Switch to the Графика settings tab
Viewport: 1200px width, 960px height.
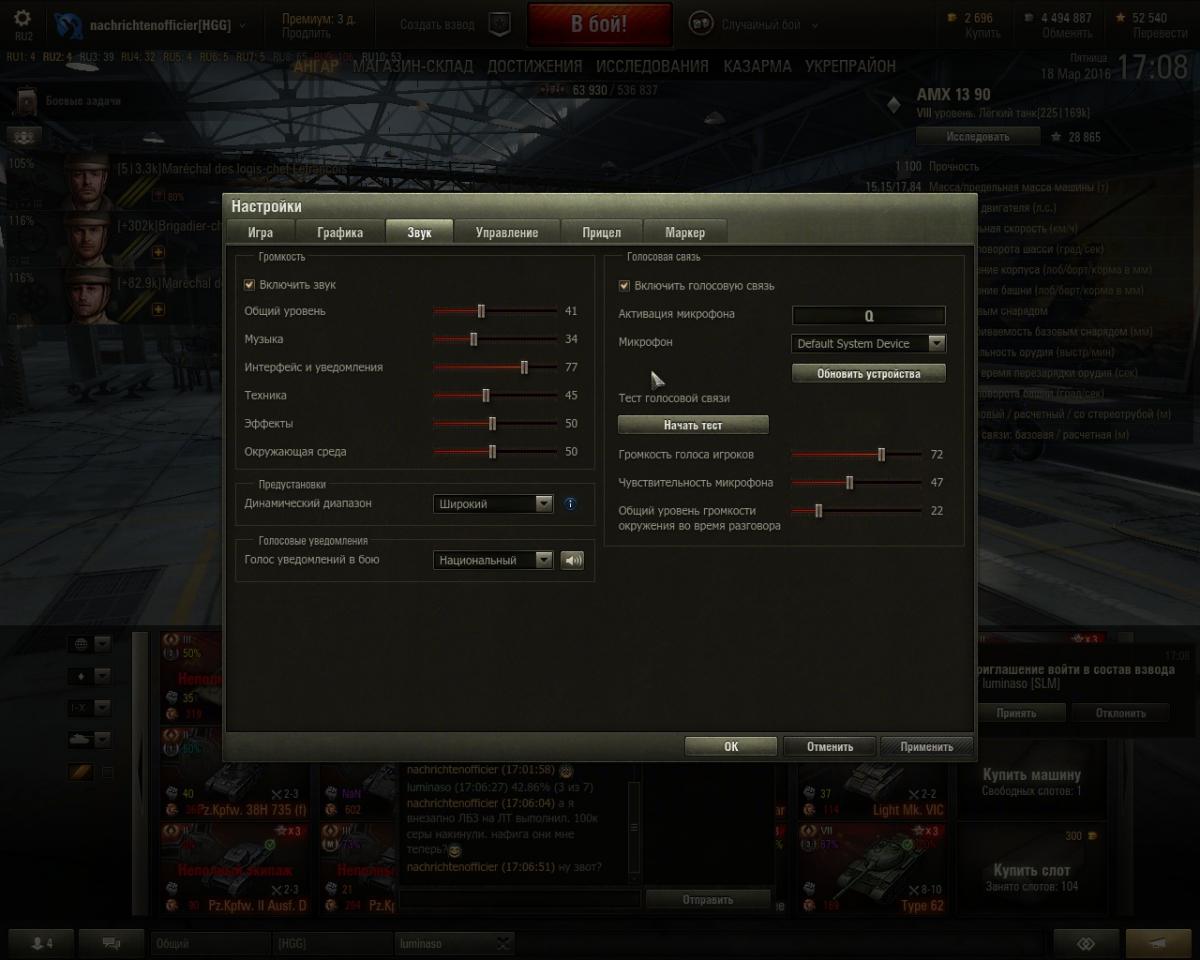tap(340, 232)
